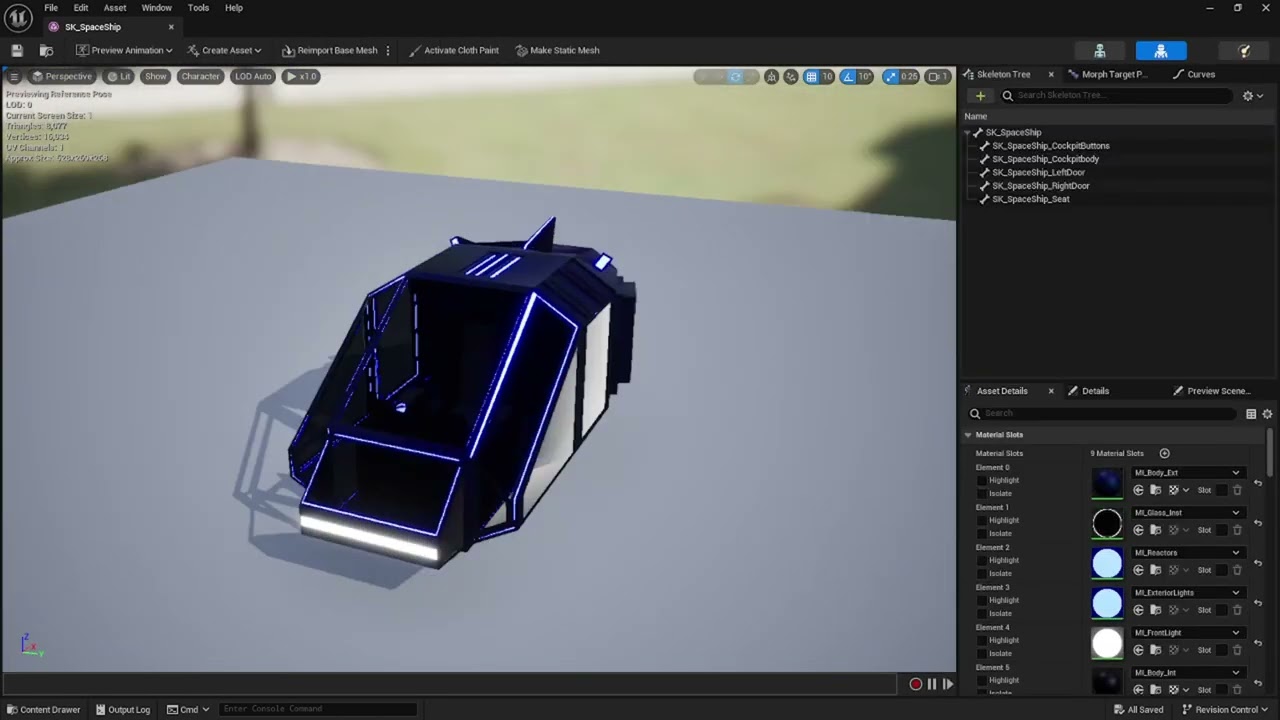This screenshot has width=1280, height=720.
Task: Click the browse to asset in Content Browser icon
Action: click(x=46, y=50)
